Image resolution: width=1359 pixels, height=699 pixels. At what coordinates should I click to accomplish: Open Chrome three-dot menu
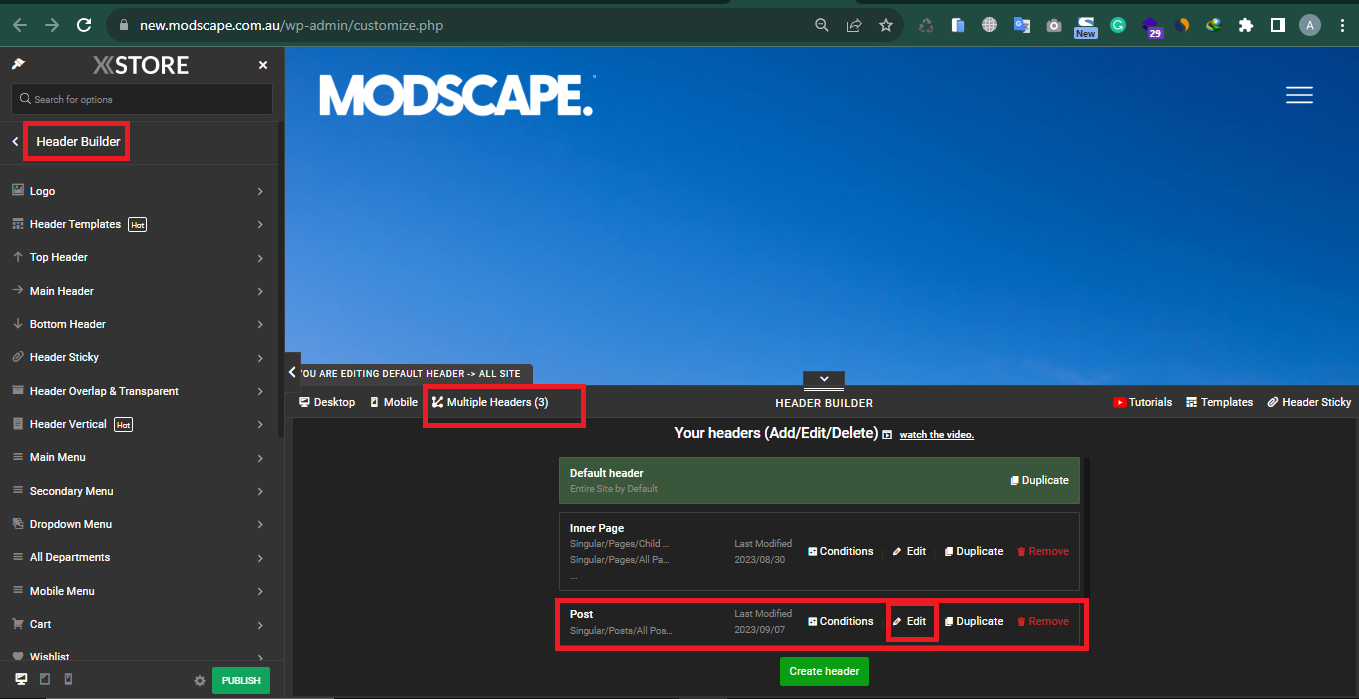[1342, 25]
